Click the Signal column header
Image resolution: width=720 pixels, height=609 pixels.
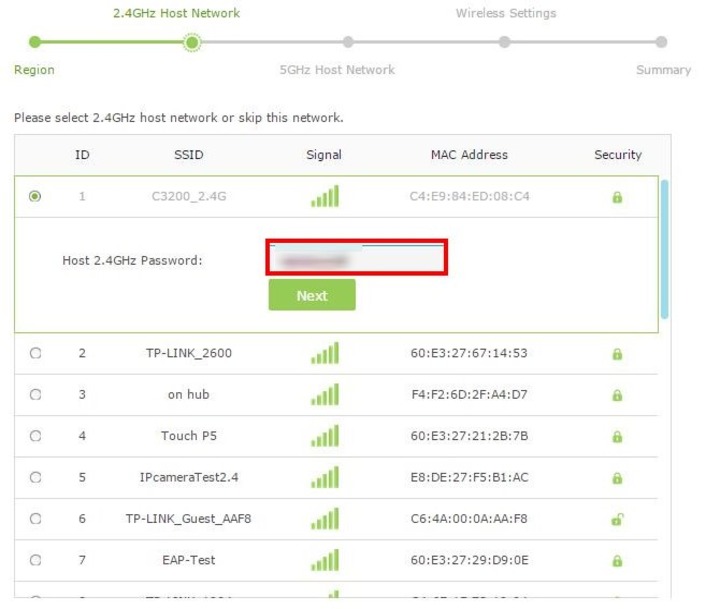point(324,155)
